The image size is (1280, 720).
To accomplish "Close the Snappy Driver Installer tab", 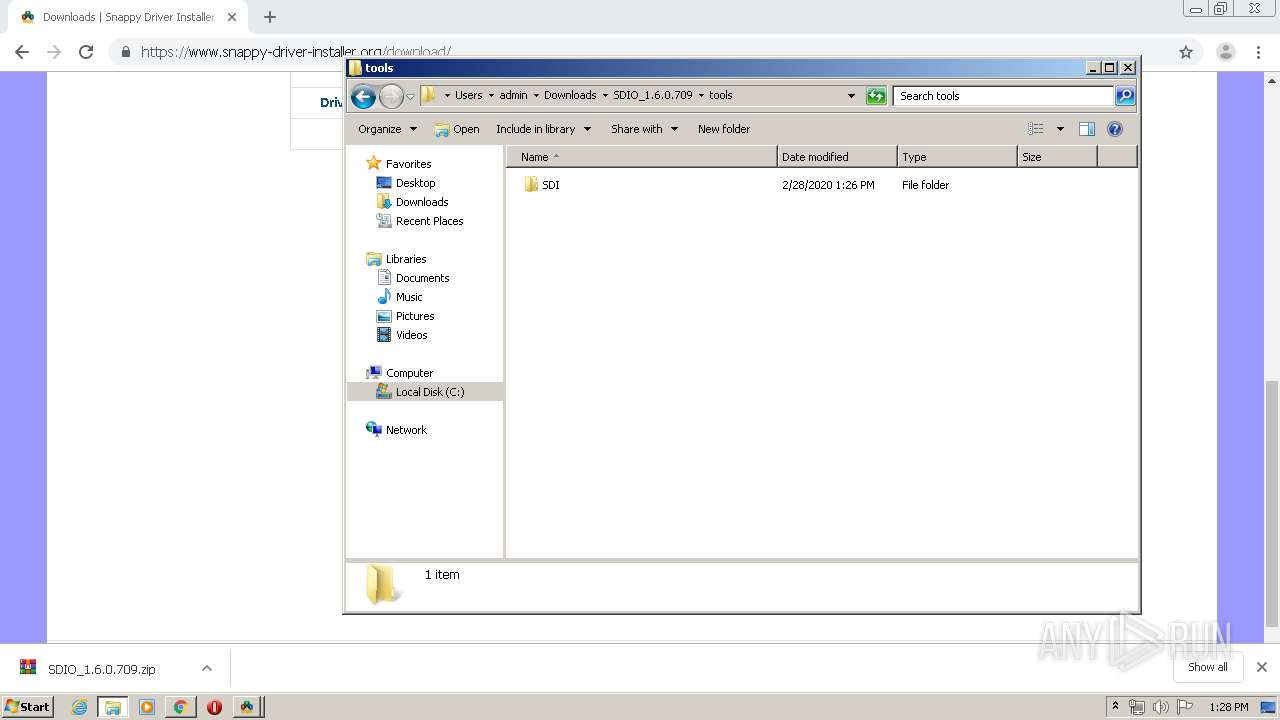I will coord(232,17).
